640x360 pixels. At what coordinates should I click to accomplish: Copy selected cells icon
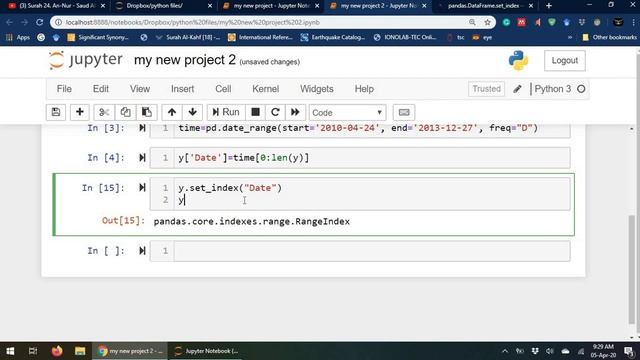click(125, 112)
